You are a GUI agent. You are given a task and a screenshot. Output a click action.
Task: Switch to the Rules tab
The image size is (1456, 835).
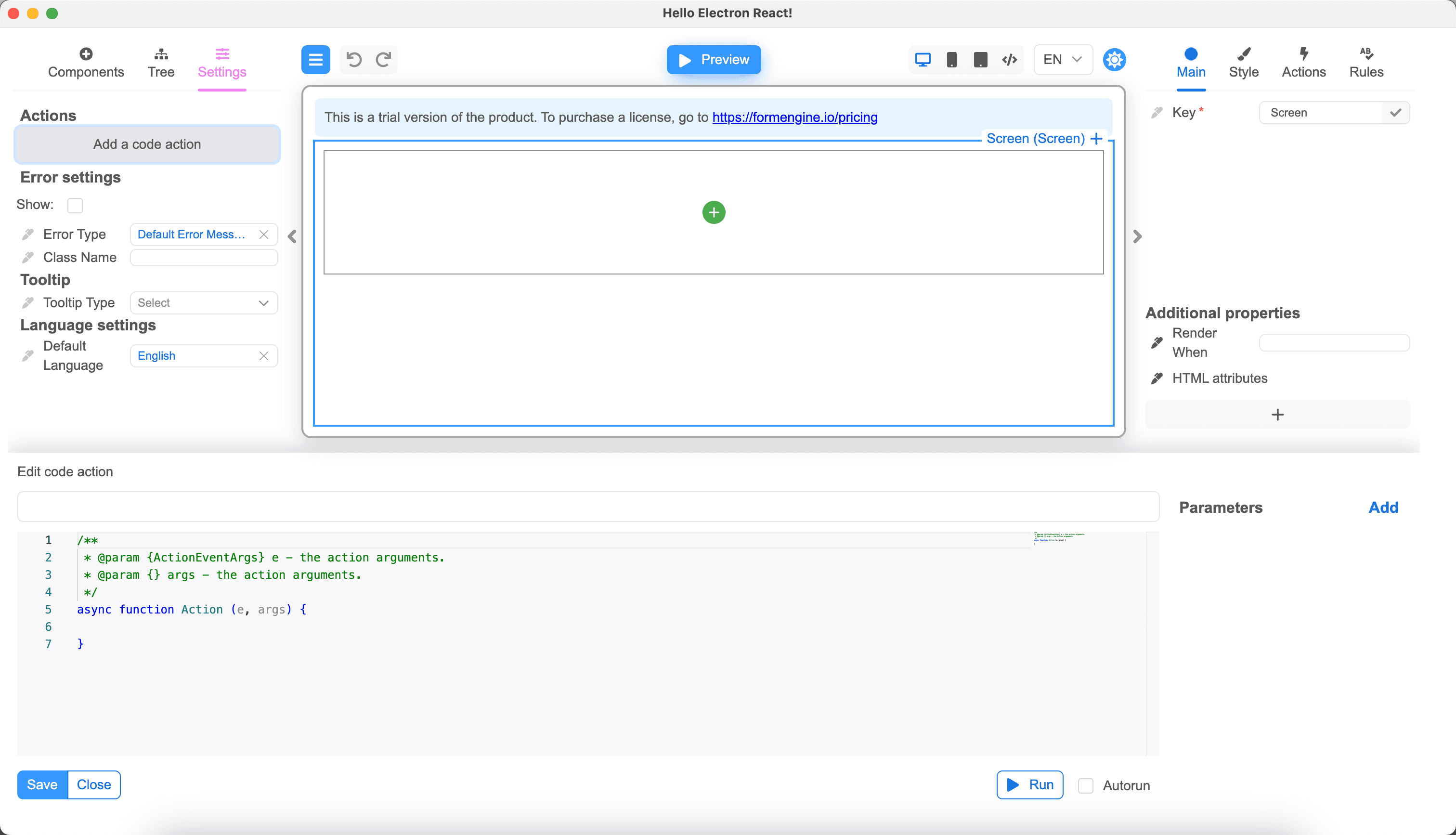tap(1366, 62)
